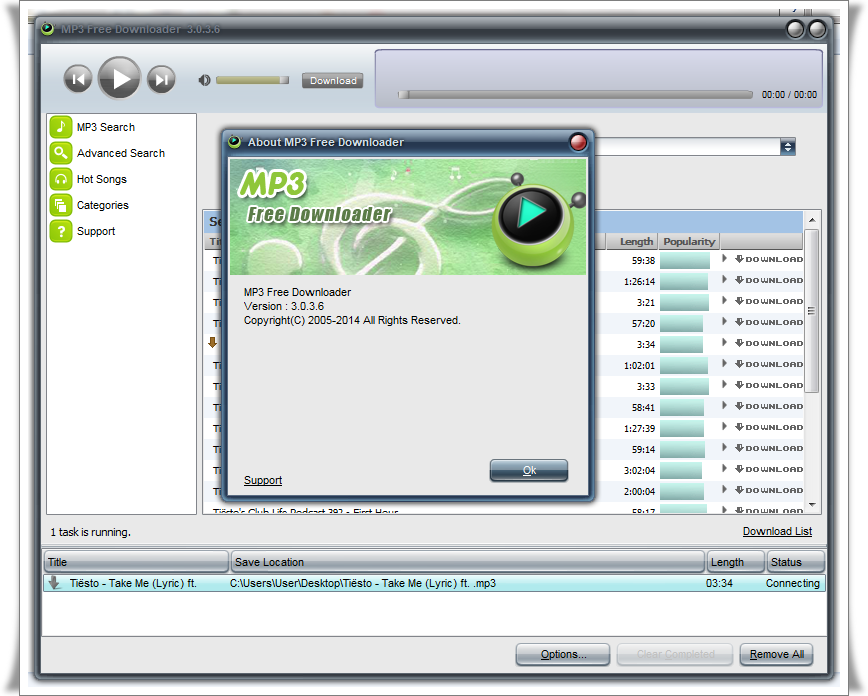The image size is (868, 696).
Task: Download the 3:21 length track
Action: pyautogui.click(x=769, y=301)
